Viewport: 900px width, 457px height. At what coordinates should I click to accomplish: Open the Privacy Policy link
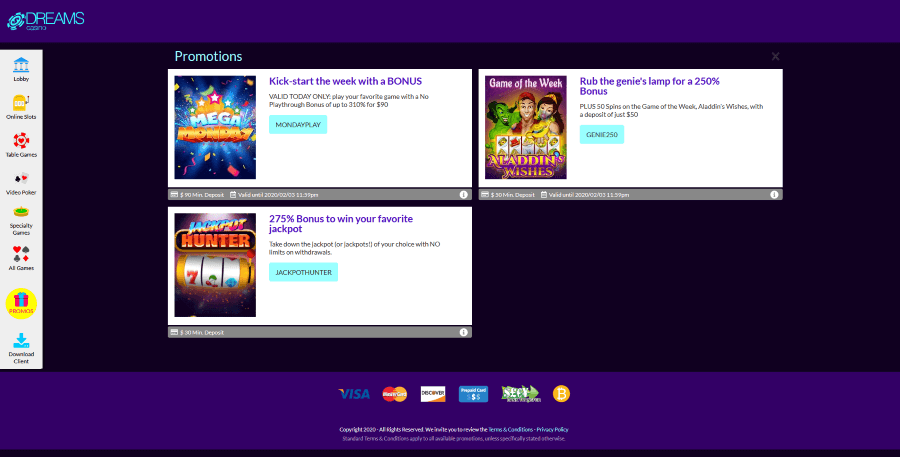553,429
